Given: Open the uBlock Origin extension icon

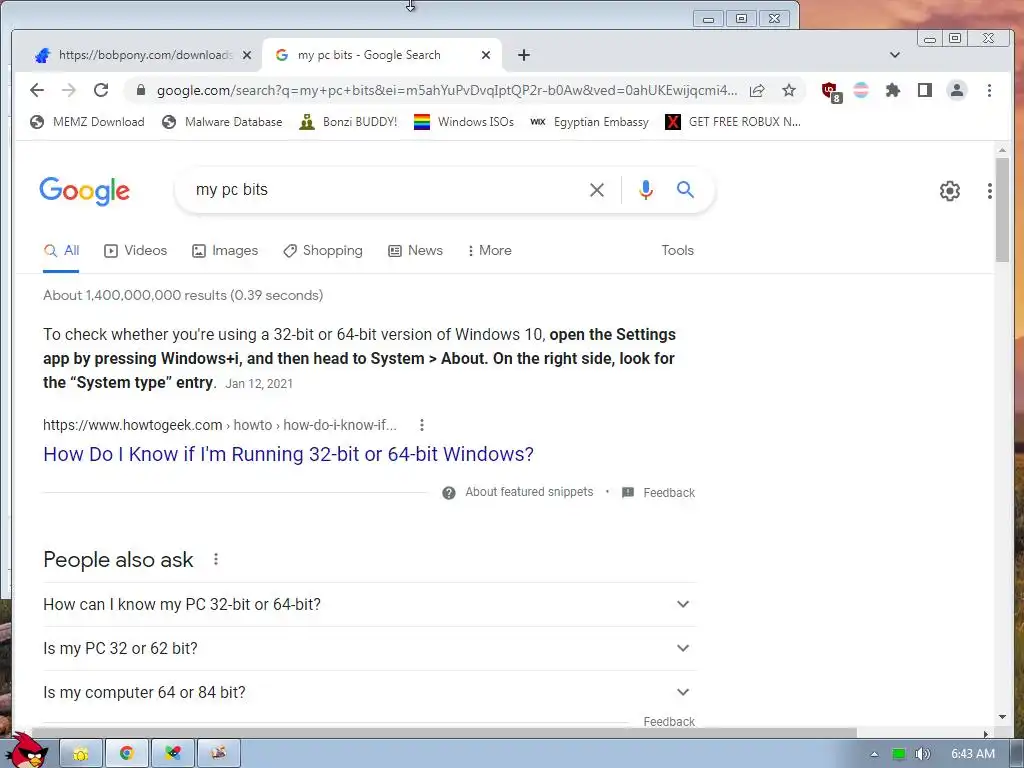Looking at the screenshot, I should [x=831, y=91].
